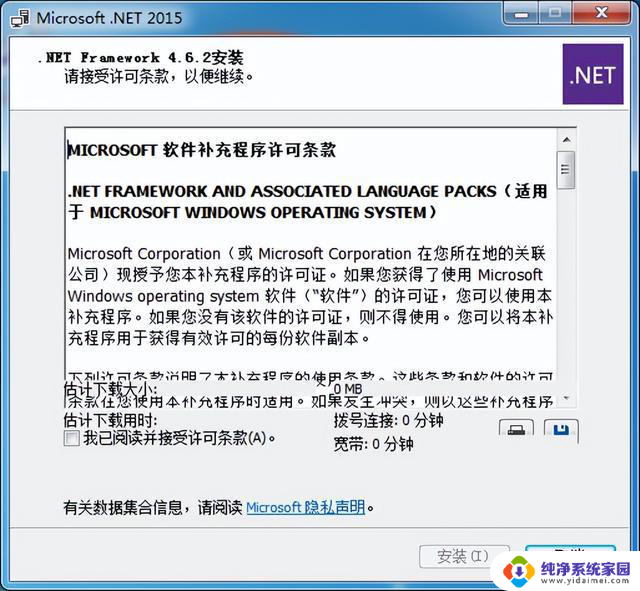Click the .NET purple logo
The image size is (640, 591).
593,74
